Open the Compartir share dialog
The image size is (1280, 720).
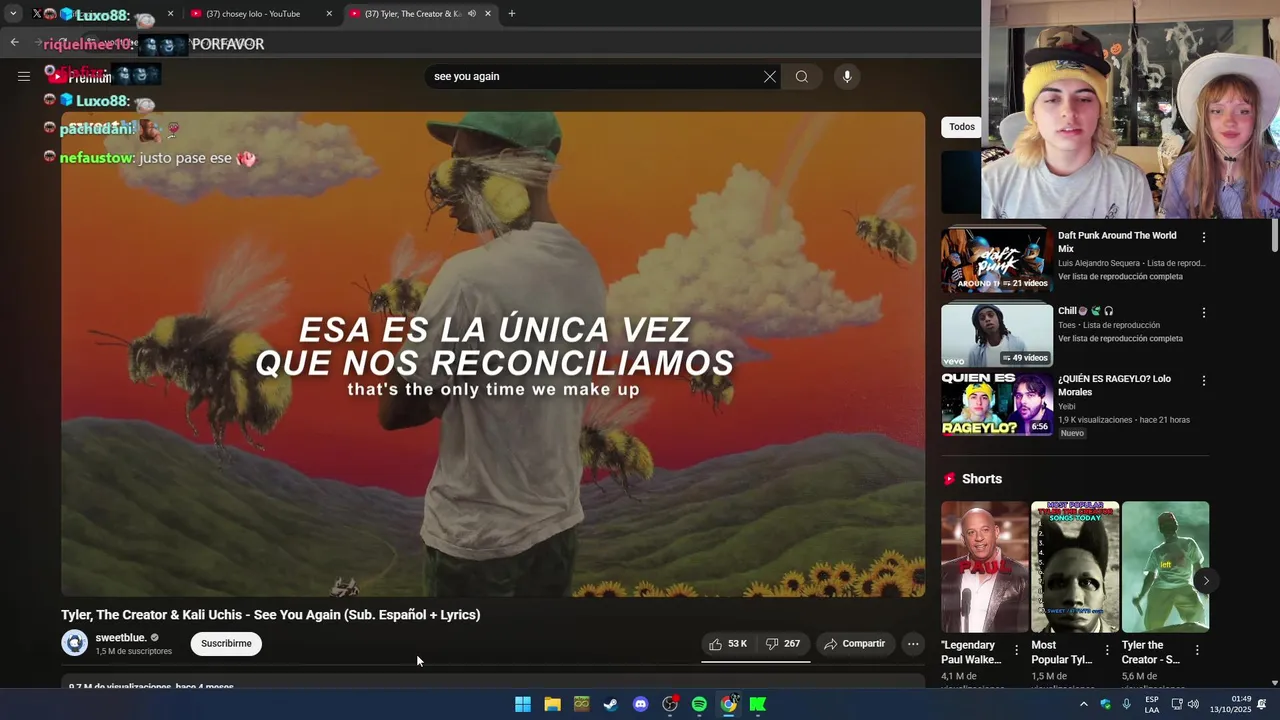pyautogui.click(x=855, y=644)
